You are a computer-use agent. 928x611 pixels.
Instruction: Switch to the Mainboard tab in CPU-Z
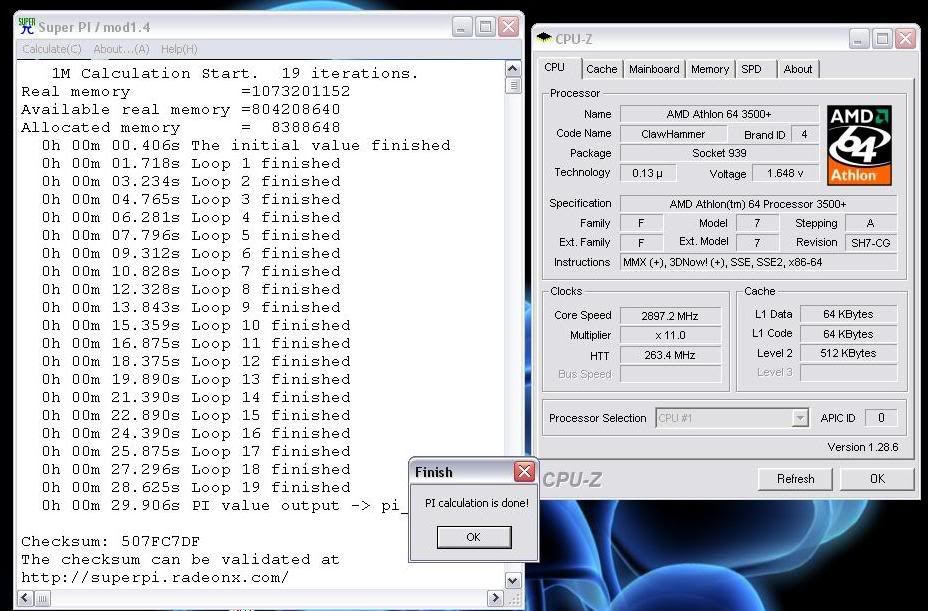[654, 69]
